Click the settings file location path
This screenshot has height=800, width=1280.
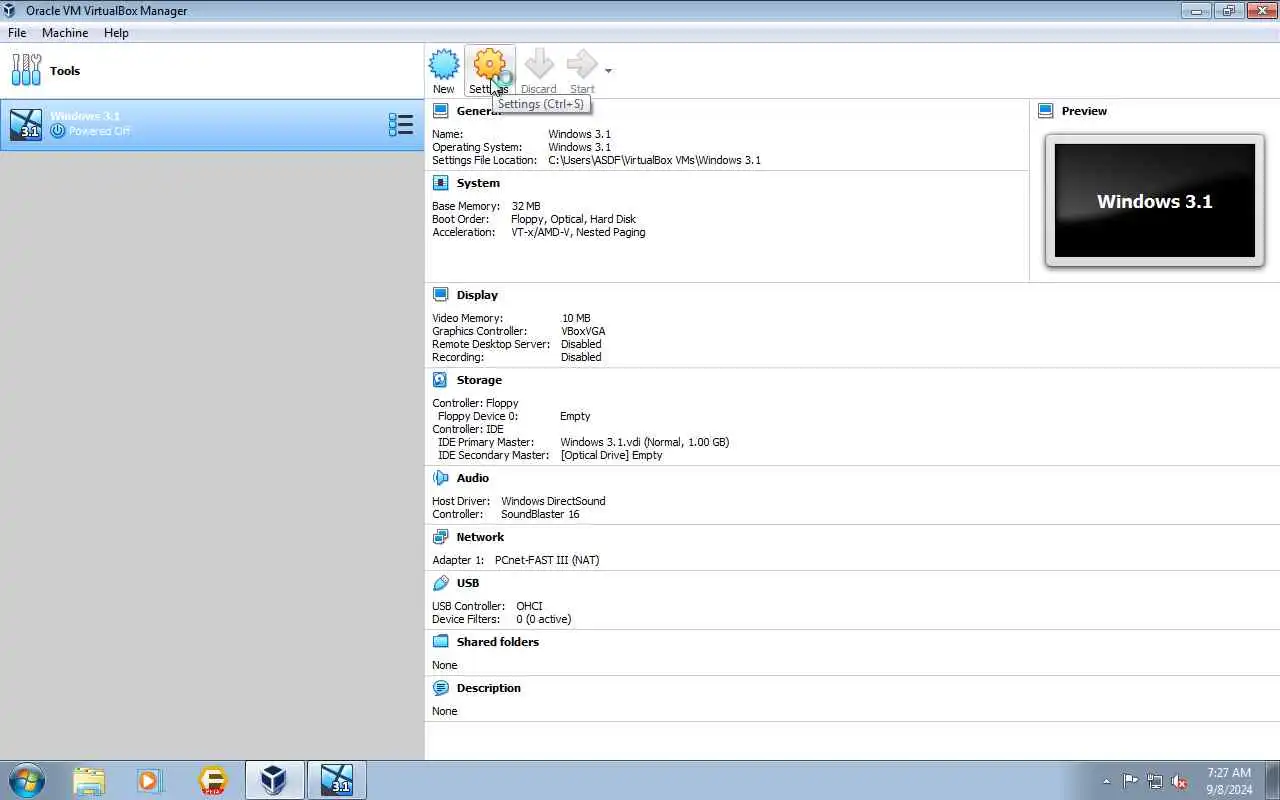(654, 160)
